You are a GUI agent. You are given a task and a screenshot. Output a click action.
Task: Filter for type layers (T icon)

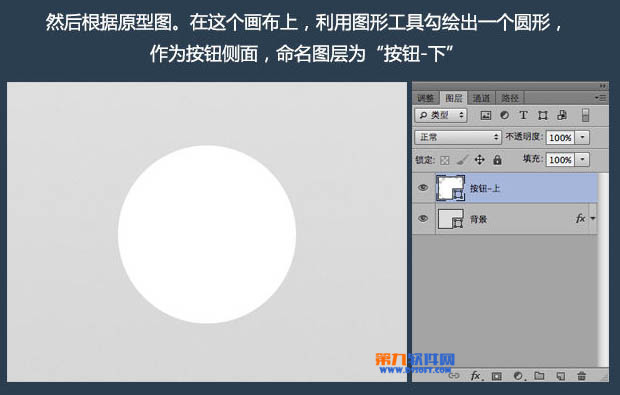pos(523,115)
